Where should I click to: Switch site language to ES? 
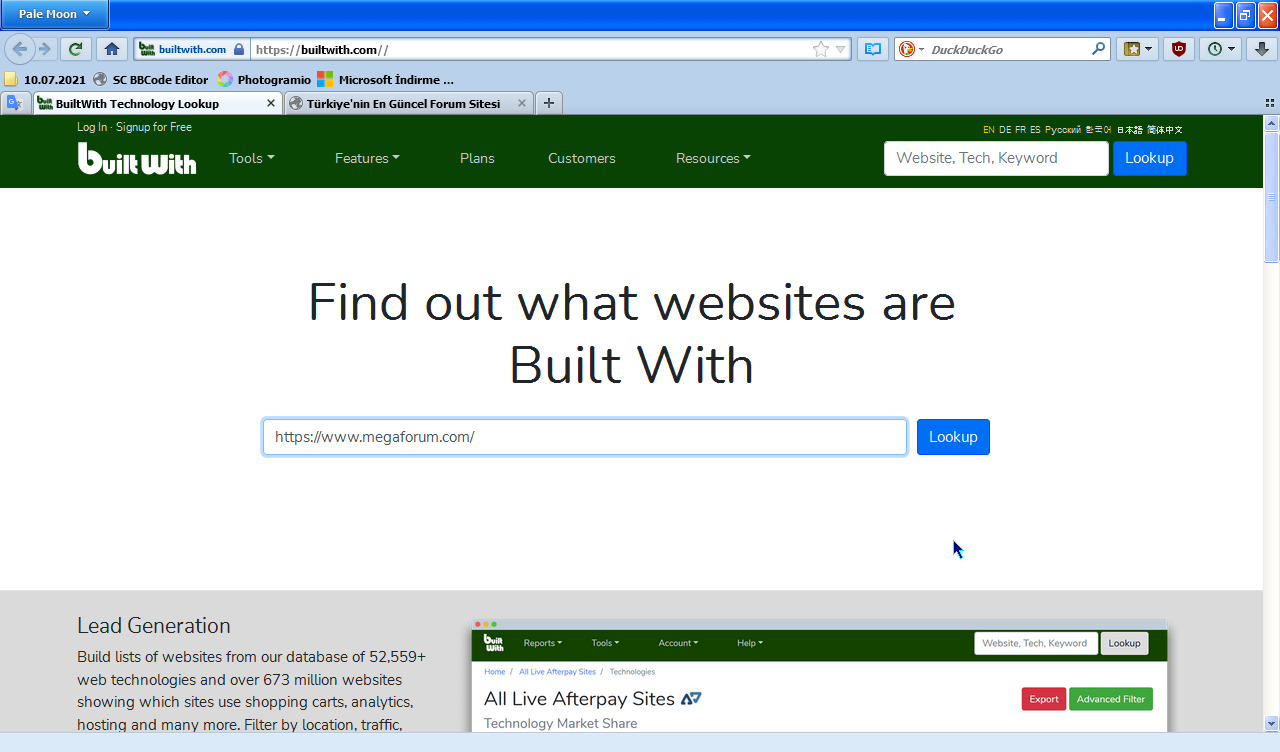click(x=1035, y=130)
